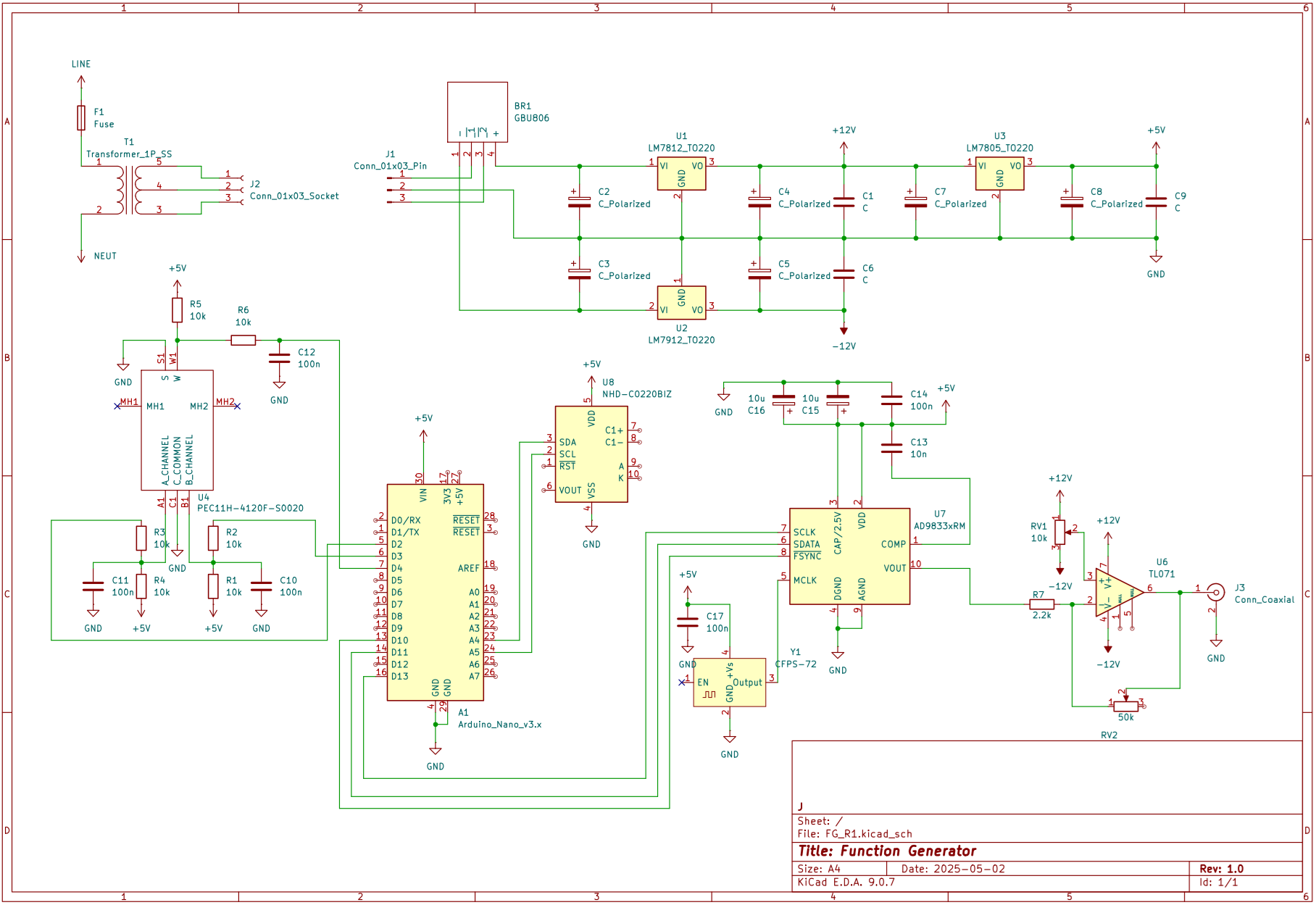Click the no-connect X on encoder MH1 pin
The image size is (1316, 905).
pos(117,406)
